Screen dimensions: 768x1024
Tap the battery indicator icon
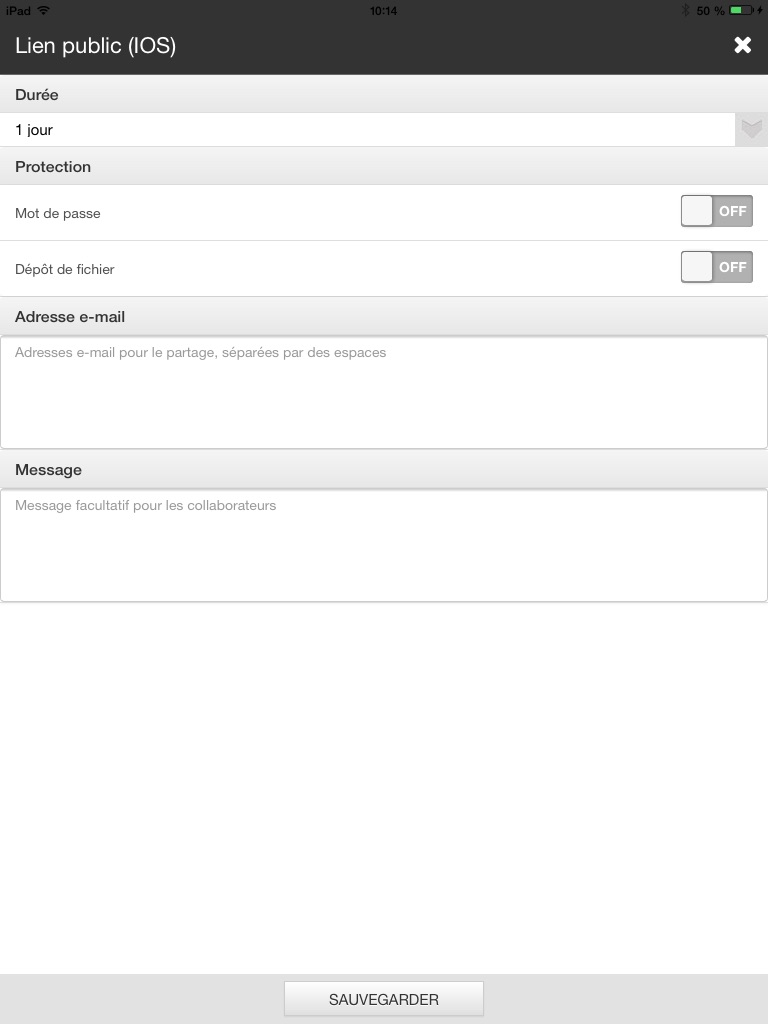pos(742,10)
